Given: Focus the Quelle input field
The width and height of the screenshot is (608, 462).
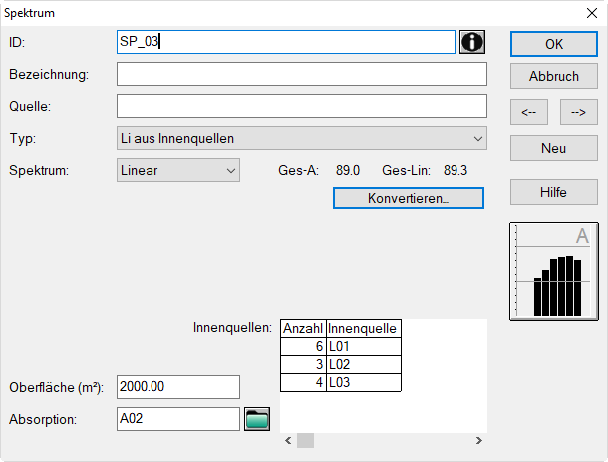Looking at the screenshot, I should pos(302,106).
